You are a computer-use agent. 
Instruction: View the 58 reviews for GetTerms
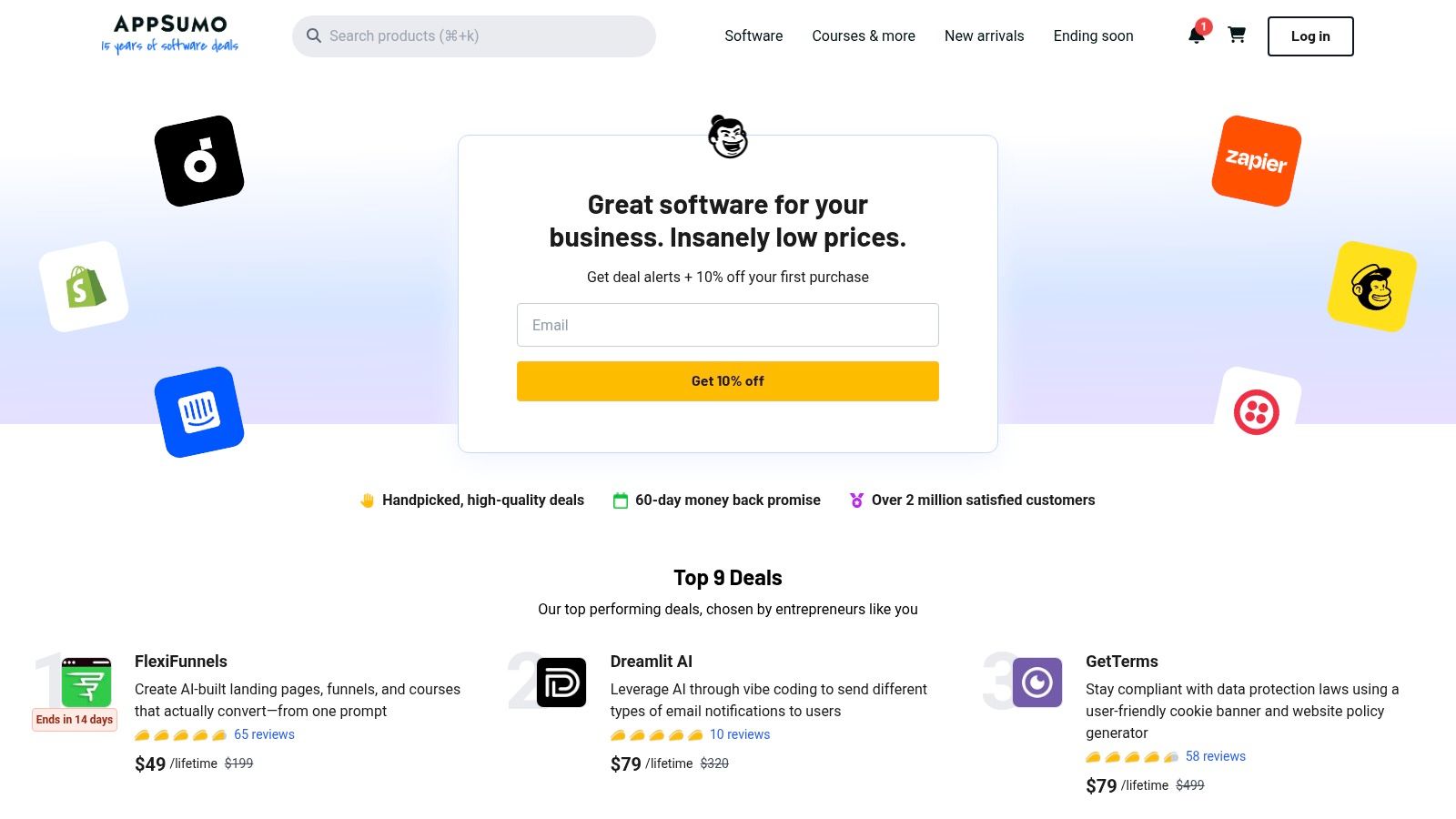pos(1215,756)
